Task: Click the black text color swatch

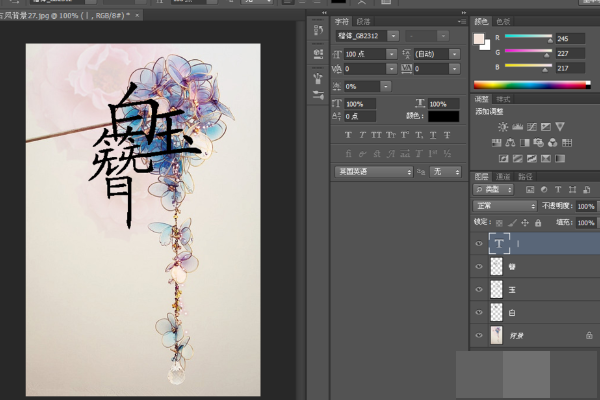Action: click(443, 116)
